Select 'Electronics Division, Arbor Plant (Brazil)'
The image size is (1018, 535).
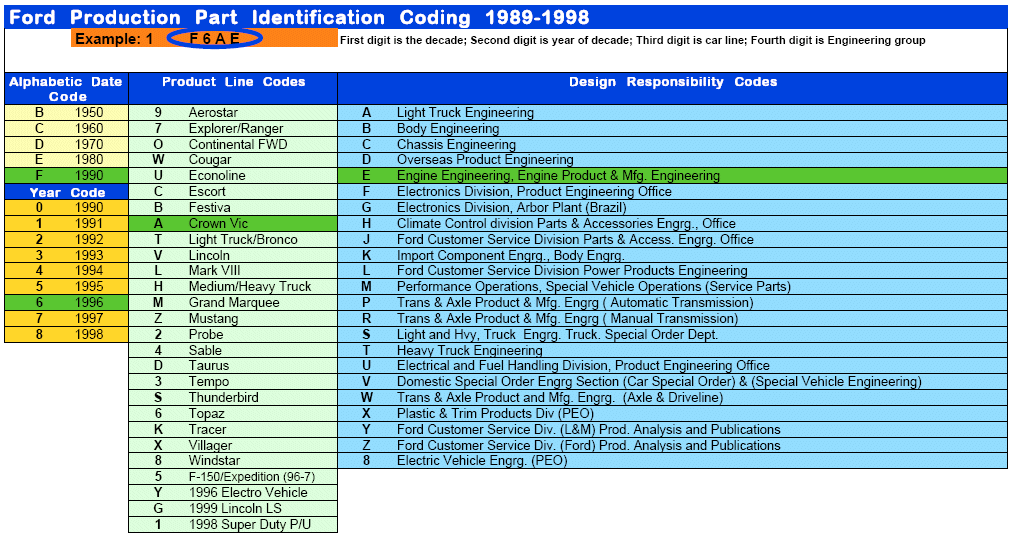pyautogui.click(x=673, y=208)
